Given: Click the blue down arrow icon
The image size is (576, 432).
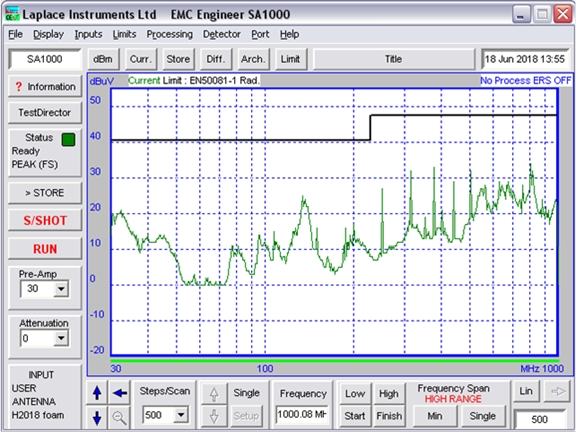Looking at the screenshot, I should click(97, 417).
